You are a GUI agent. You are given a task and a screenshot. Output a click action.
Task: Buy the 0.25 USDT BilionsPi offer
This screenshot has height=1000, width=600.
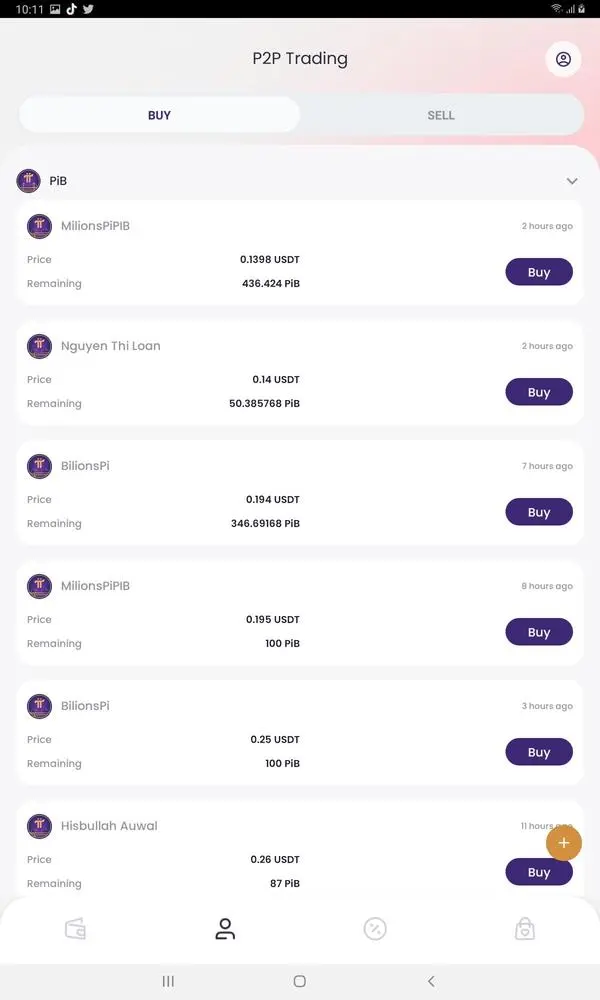coord(539,752)
